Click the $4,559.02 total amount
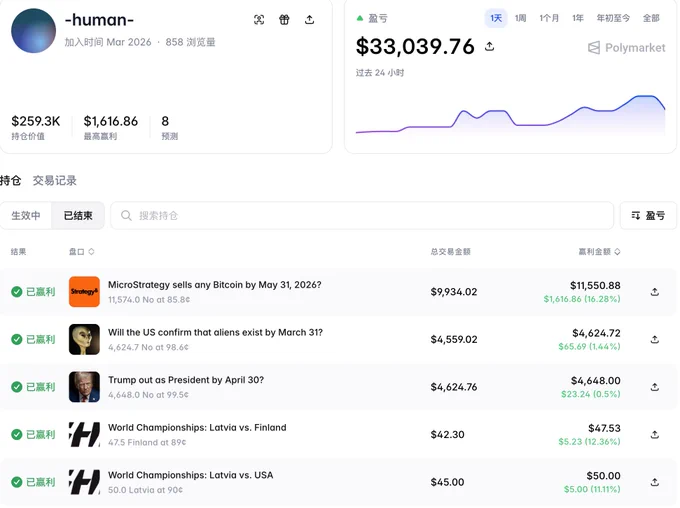This screenshot has height=508, width=680. click(x=454, y=339)
